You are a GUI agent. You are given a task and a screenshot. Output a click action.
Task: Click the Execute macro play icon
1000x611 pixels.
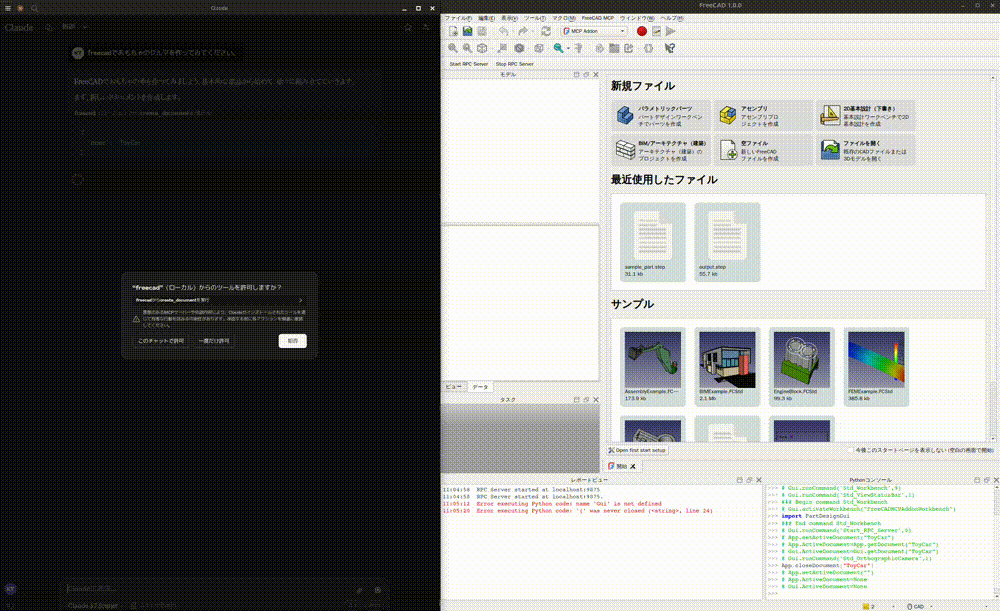671,32
